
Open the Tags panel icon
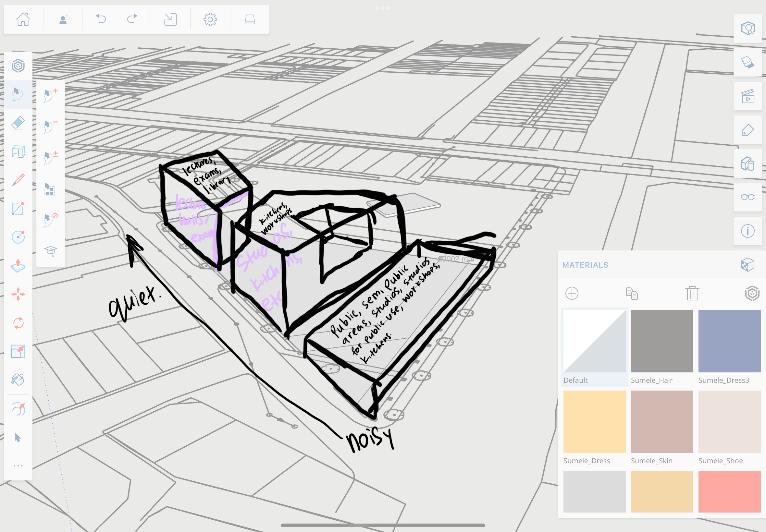[748, 130]
